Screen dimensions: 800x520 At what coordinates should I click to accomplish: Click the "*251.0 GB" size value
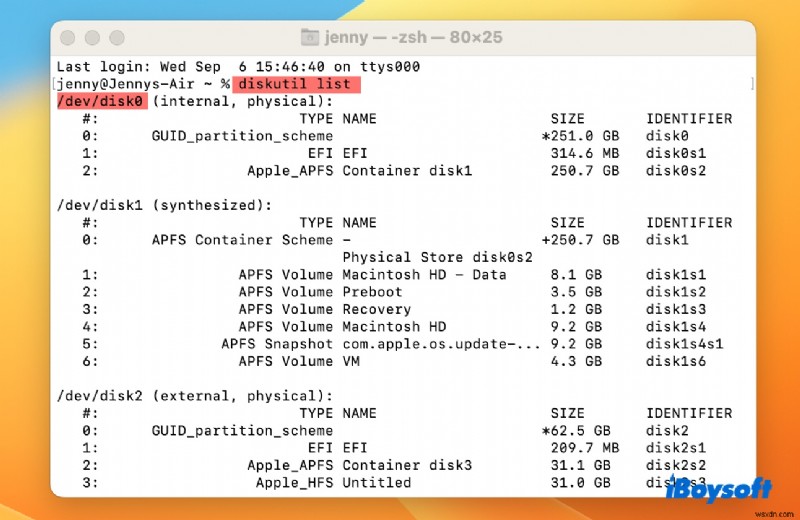[x=580, y=136]
